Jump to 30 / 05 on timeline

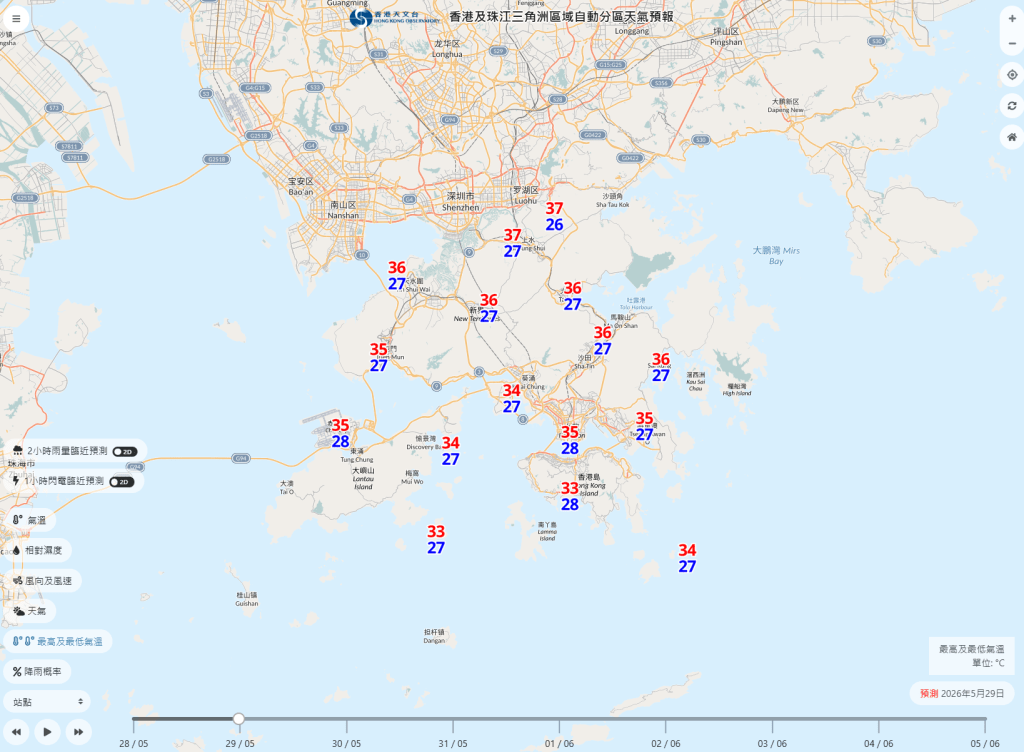[x=346, y=744]
